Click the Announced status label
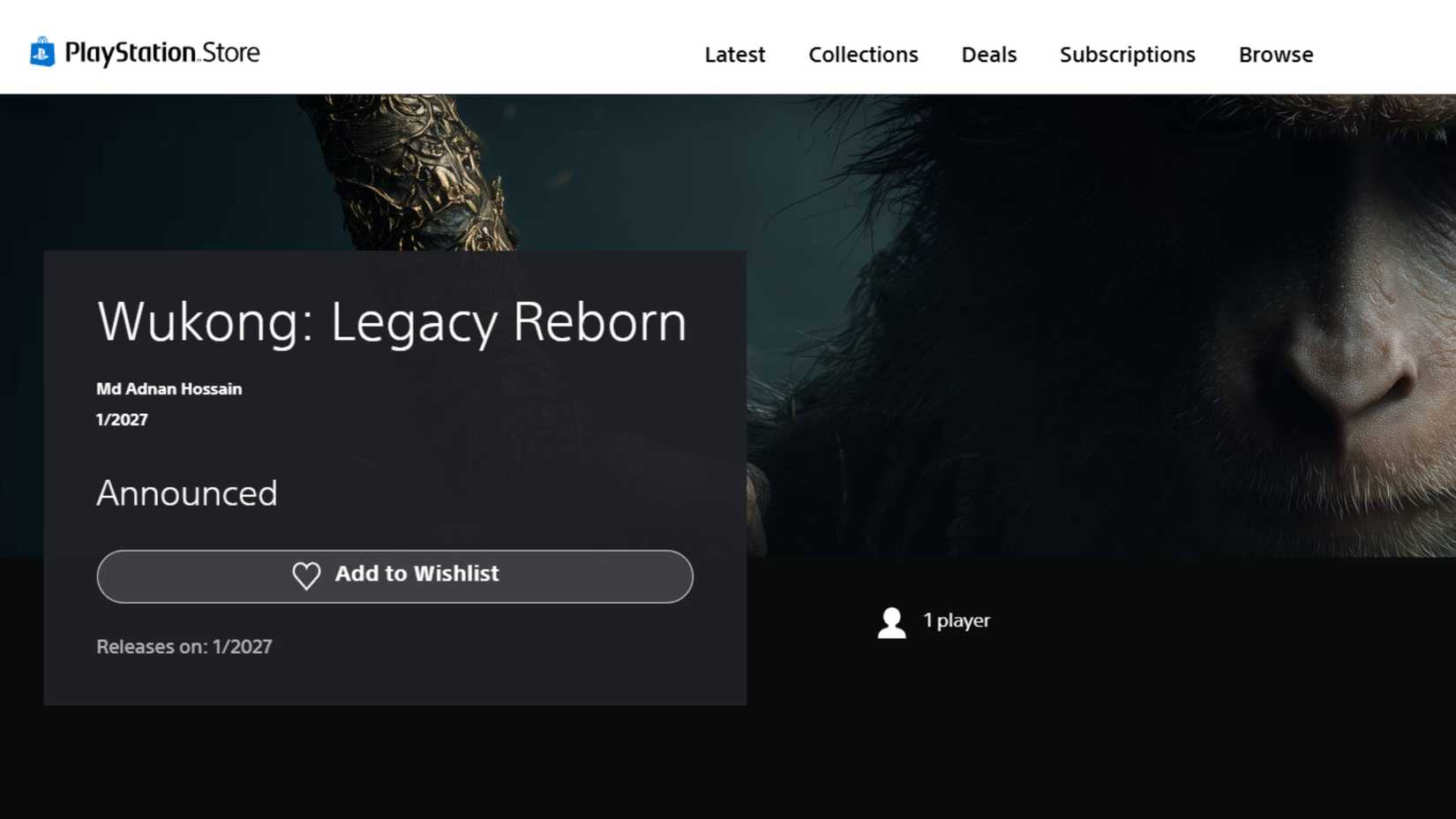Viewport: 1456px width, 819px height. 186,493
